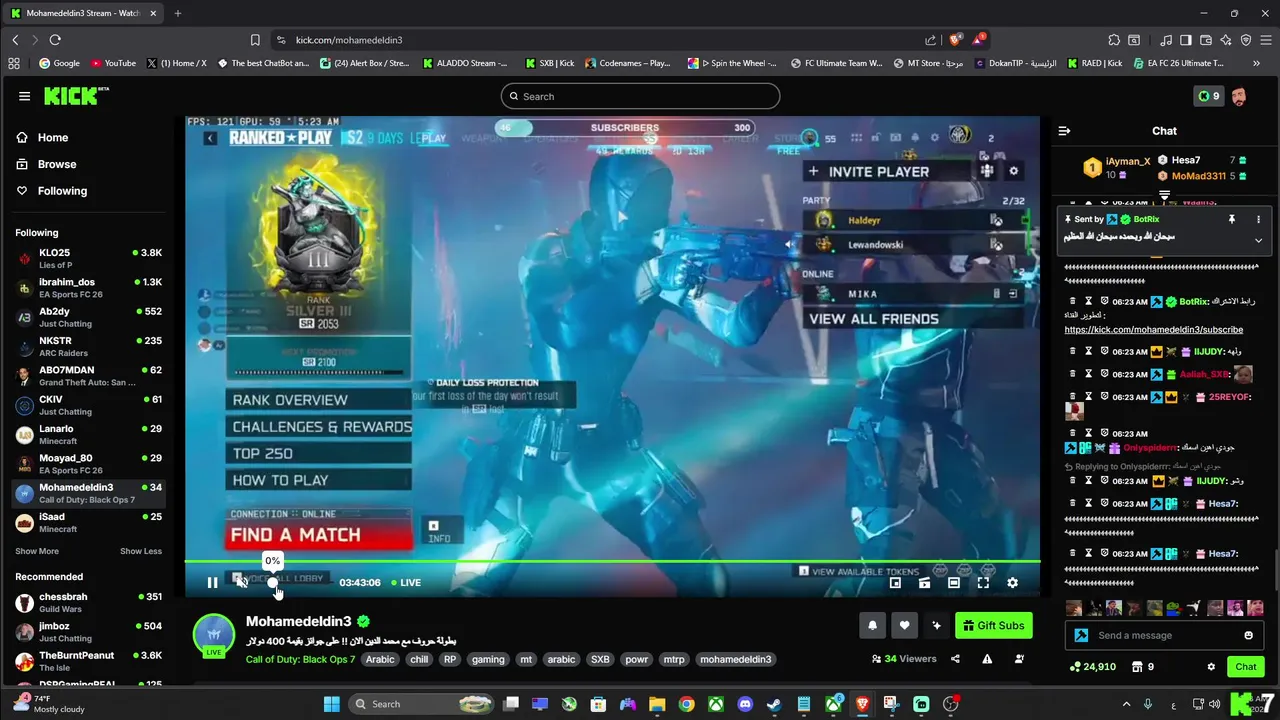Open the stream player settings gear
The height and width of the screenshot is (720, 1280).
(x=1012, y=582)
